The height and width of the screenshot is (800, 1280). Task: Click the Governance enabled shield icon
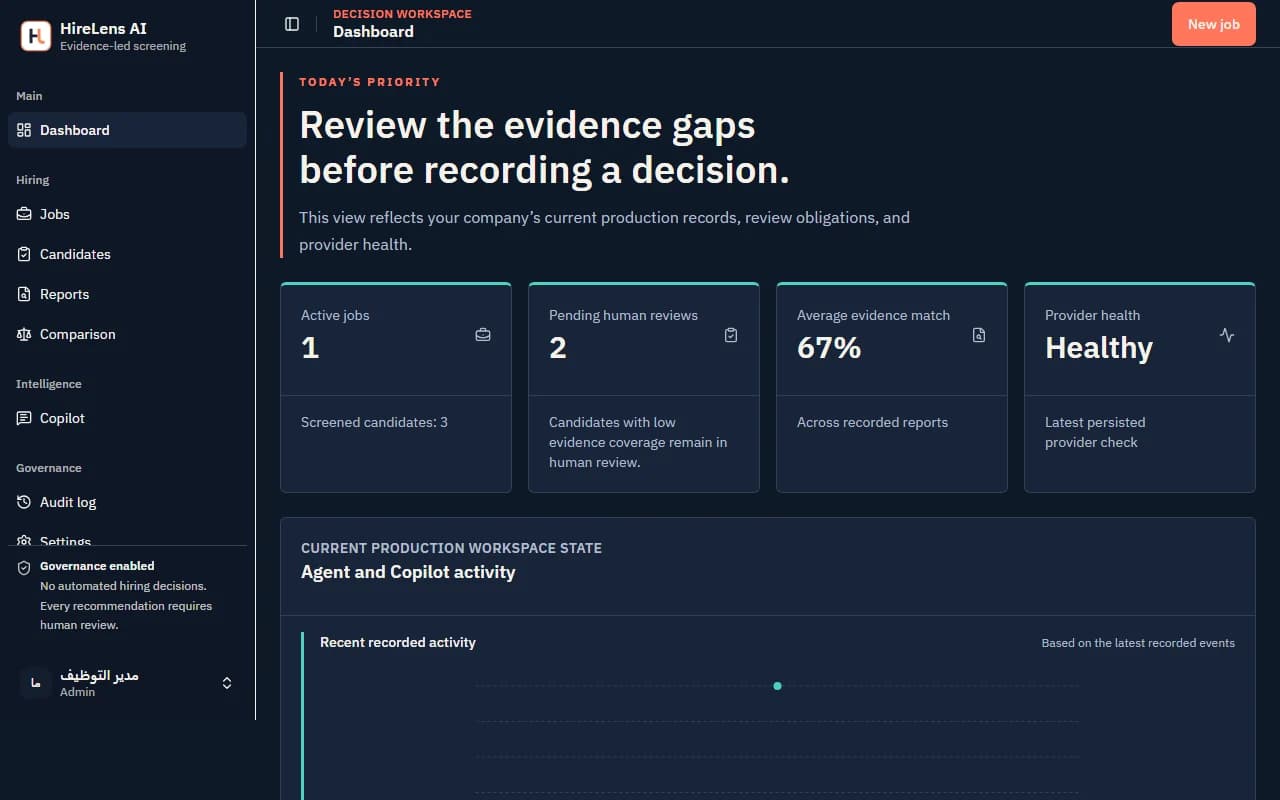coord(24,567)
